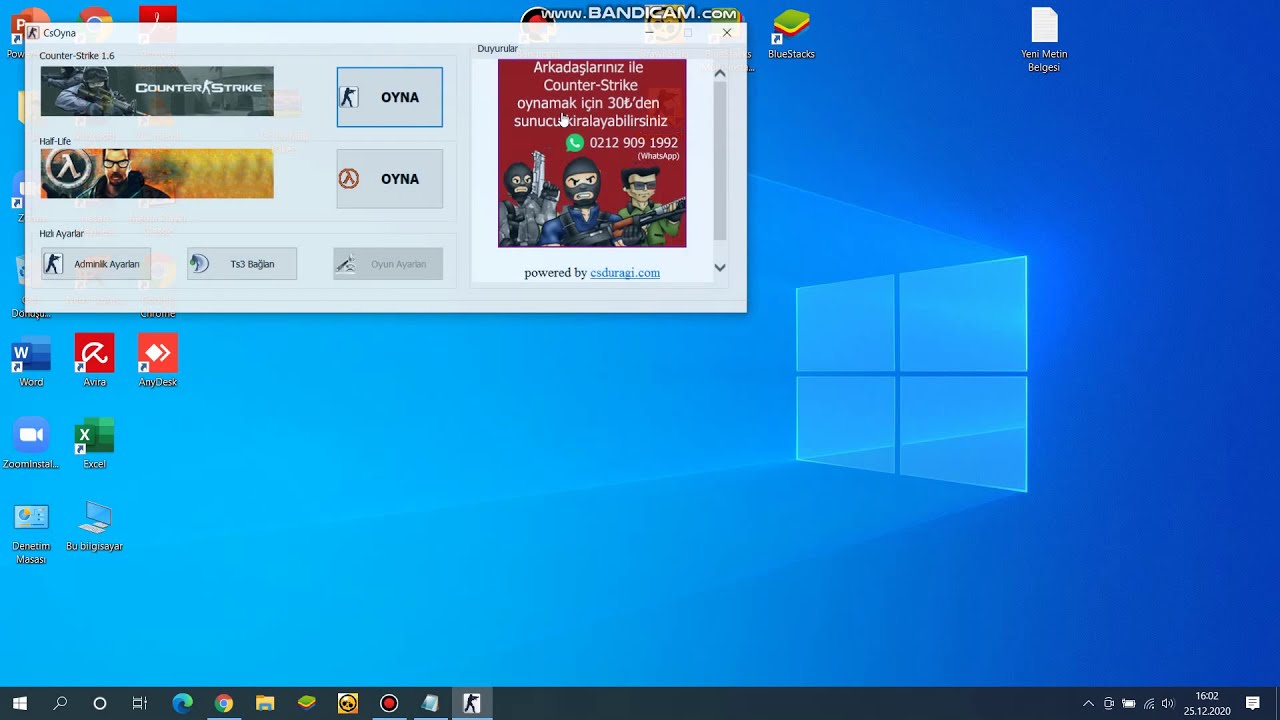Click the Counter-Strike banner image
Viewport: 1280px width, 720px height.
[x=157, y=91]
